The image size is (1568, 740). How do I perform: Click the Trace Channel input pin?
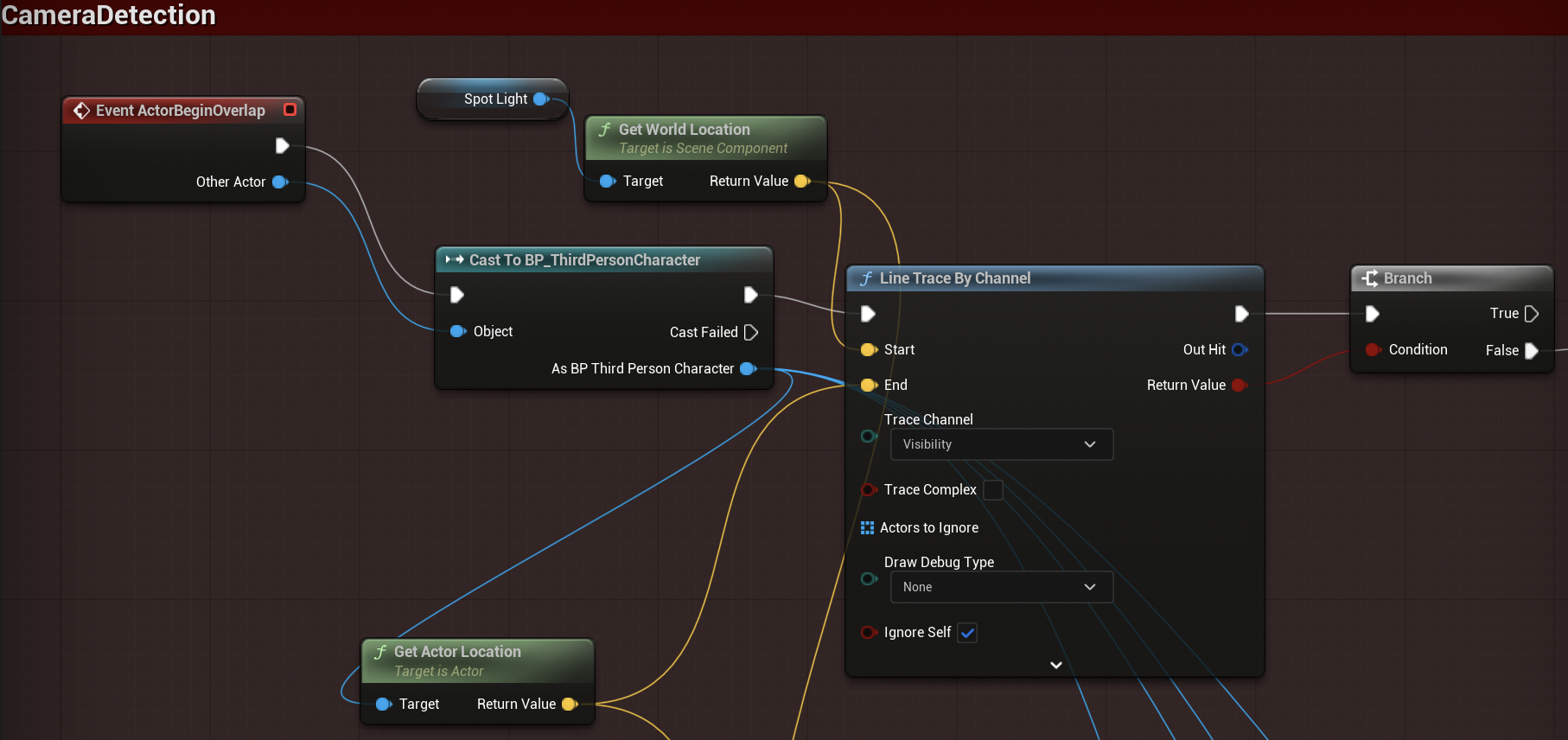[x=869, y=436]
